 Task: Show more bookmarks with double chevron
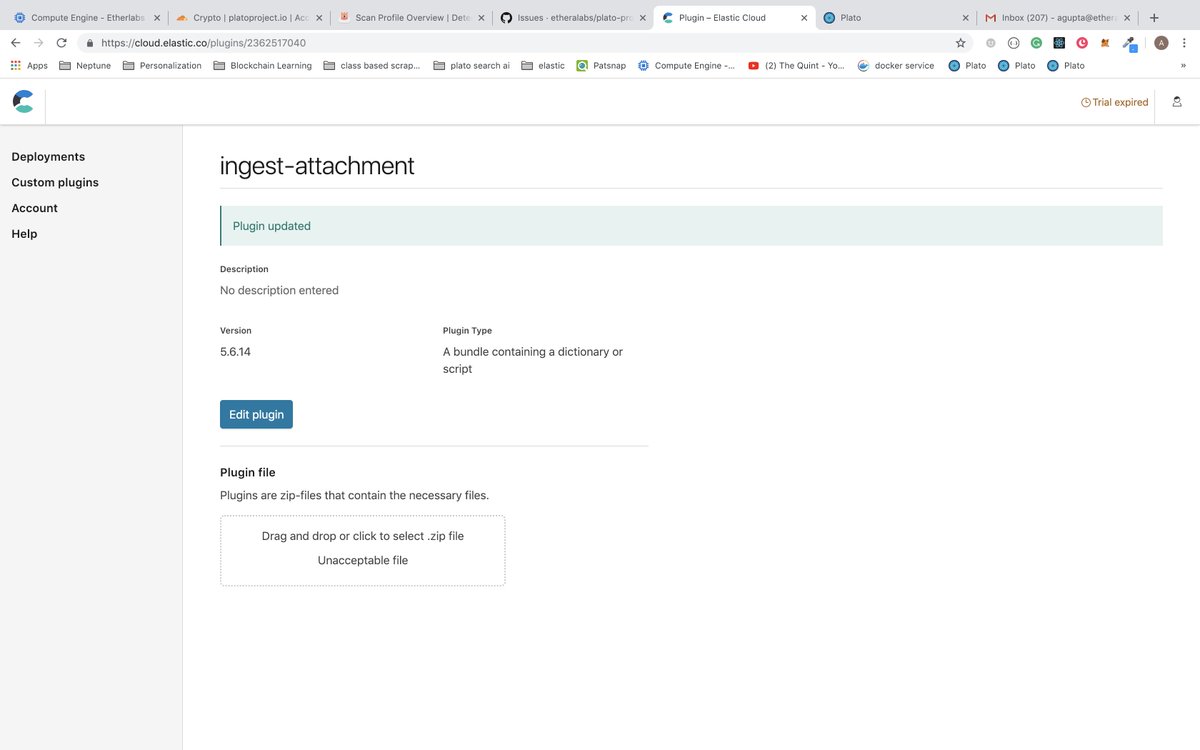coord(1183,65)
